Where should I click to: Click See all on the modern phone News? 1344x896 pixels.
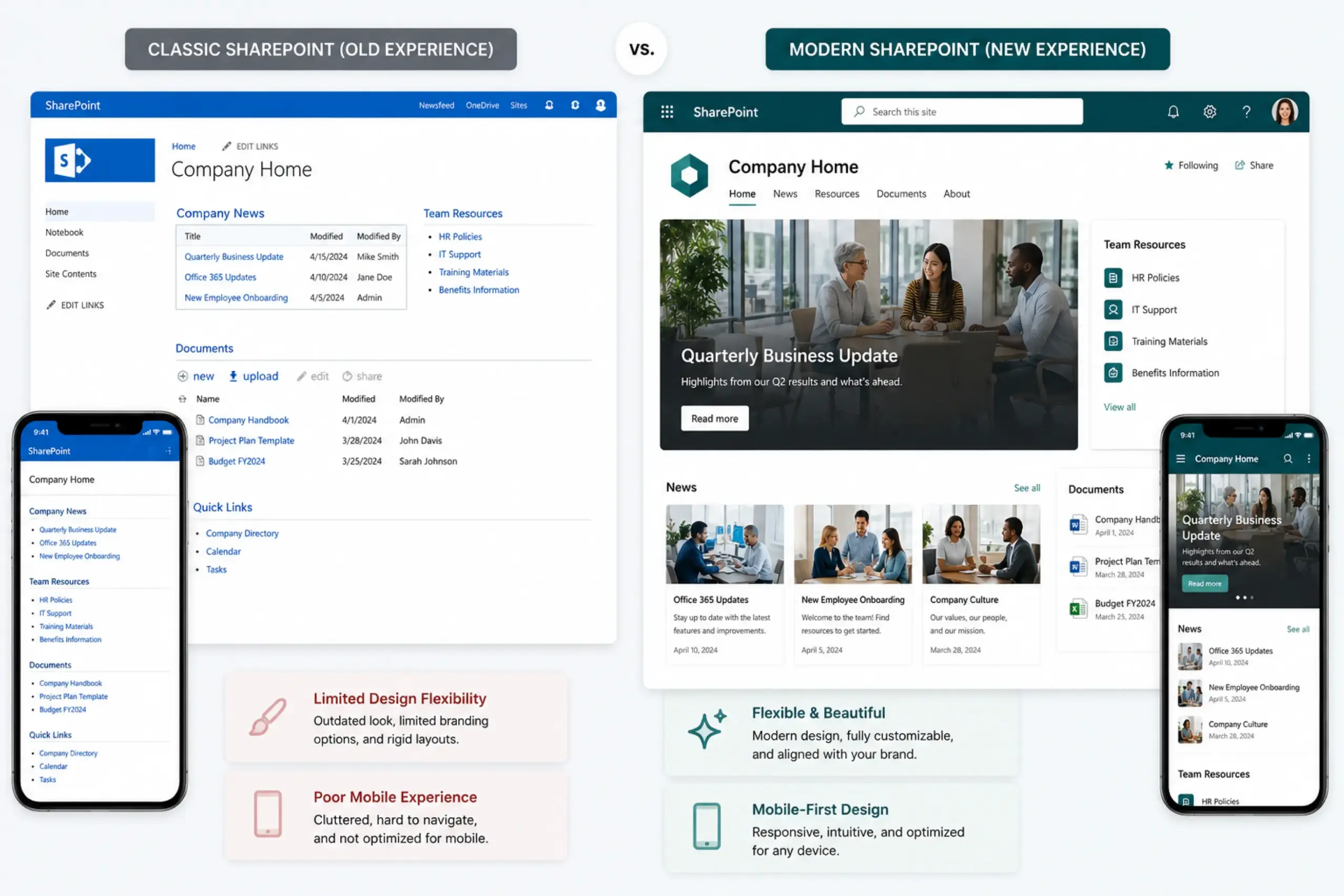[1298, 629]
